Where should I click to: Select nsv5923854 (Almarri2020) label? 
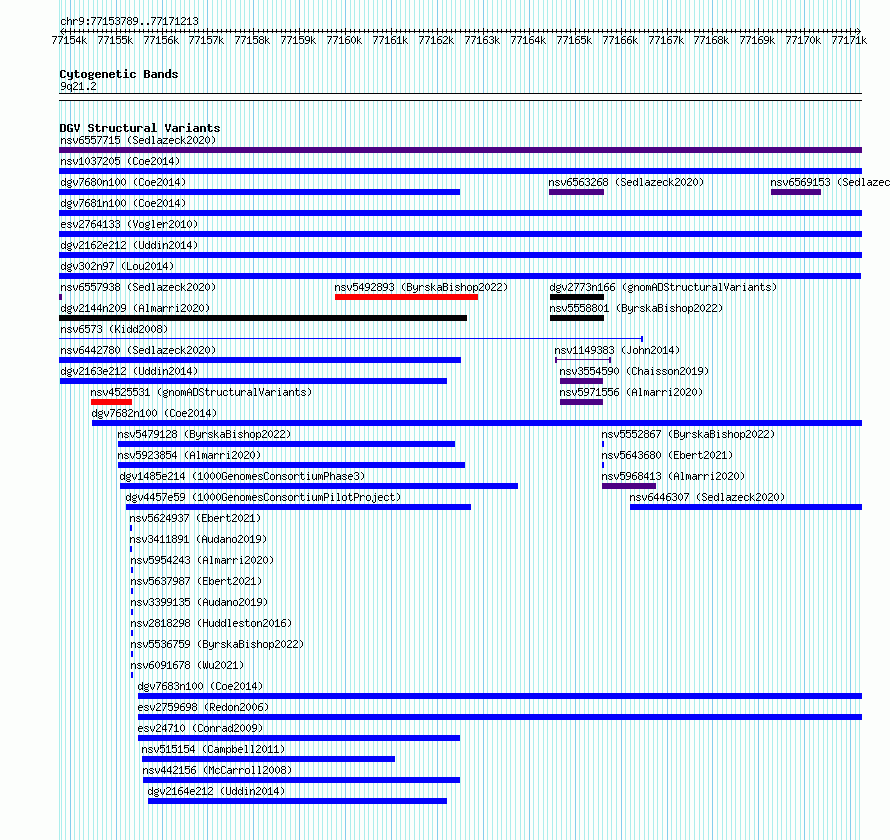pyautogui.click(x=189, y=455)
